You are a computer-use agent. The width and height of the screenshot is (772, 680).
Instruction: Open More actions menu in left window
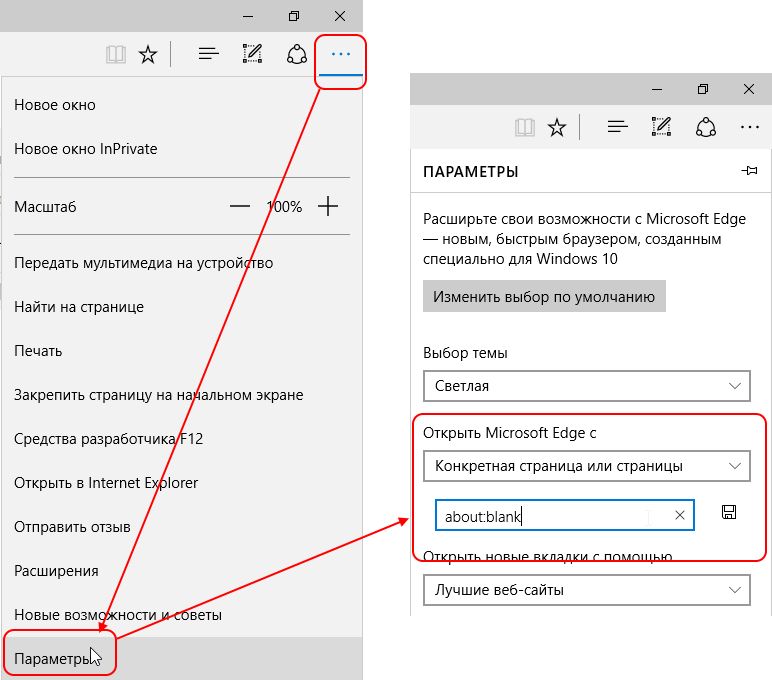pyautogui.click(x=341, y=54)
